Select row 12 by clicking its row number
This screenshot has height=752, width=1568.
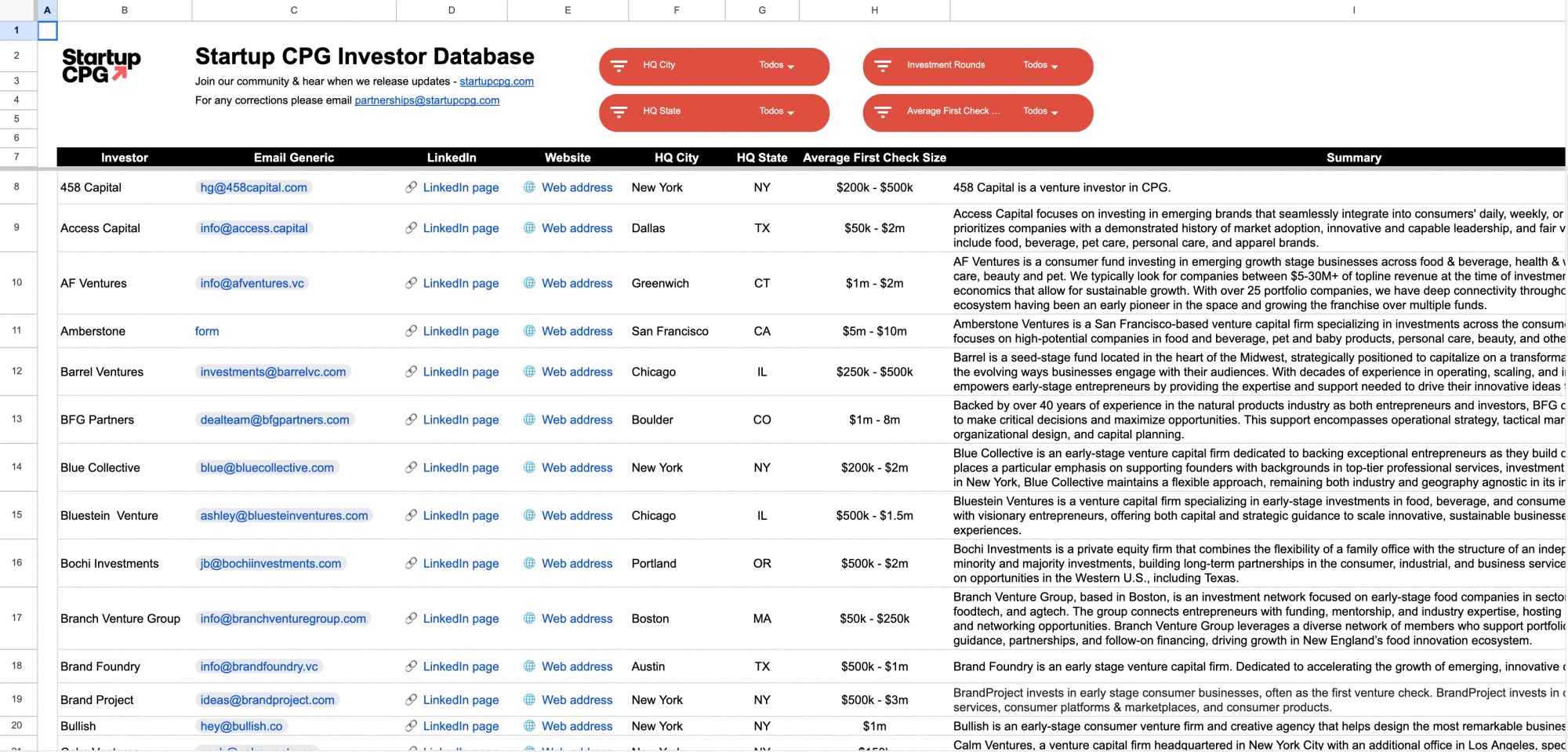pos(16,372)
